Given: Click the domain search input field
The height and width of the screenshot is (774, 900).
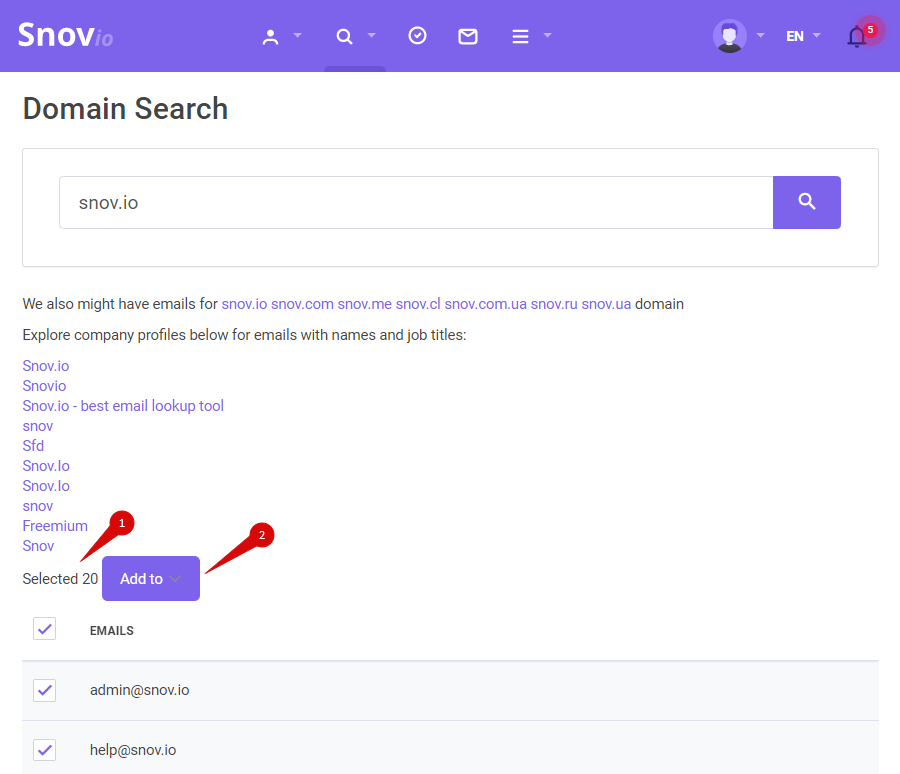Looking at the screenshot, I should pos(416,202).
